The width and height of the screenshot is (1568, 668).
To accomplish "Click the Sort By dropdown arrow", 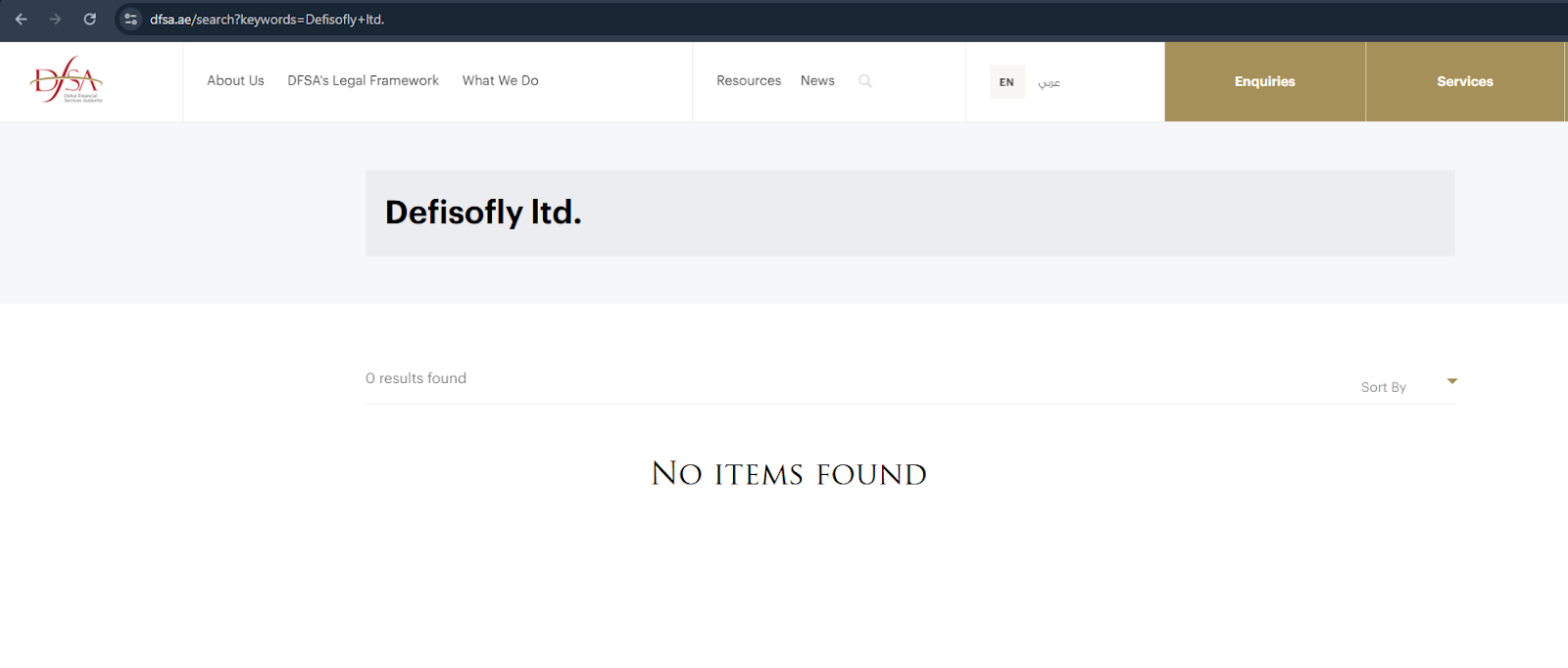I will point(1452,381).
